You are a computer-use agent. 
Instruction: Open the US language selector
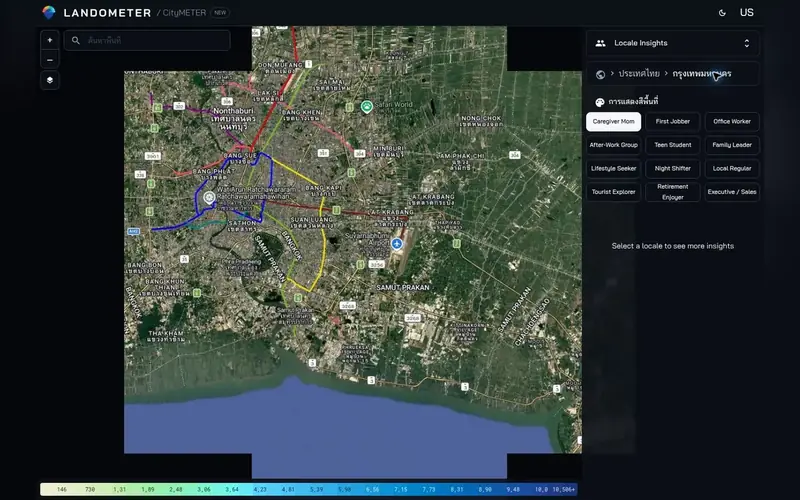tap(746, 13)
